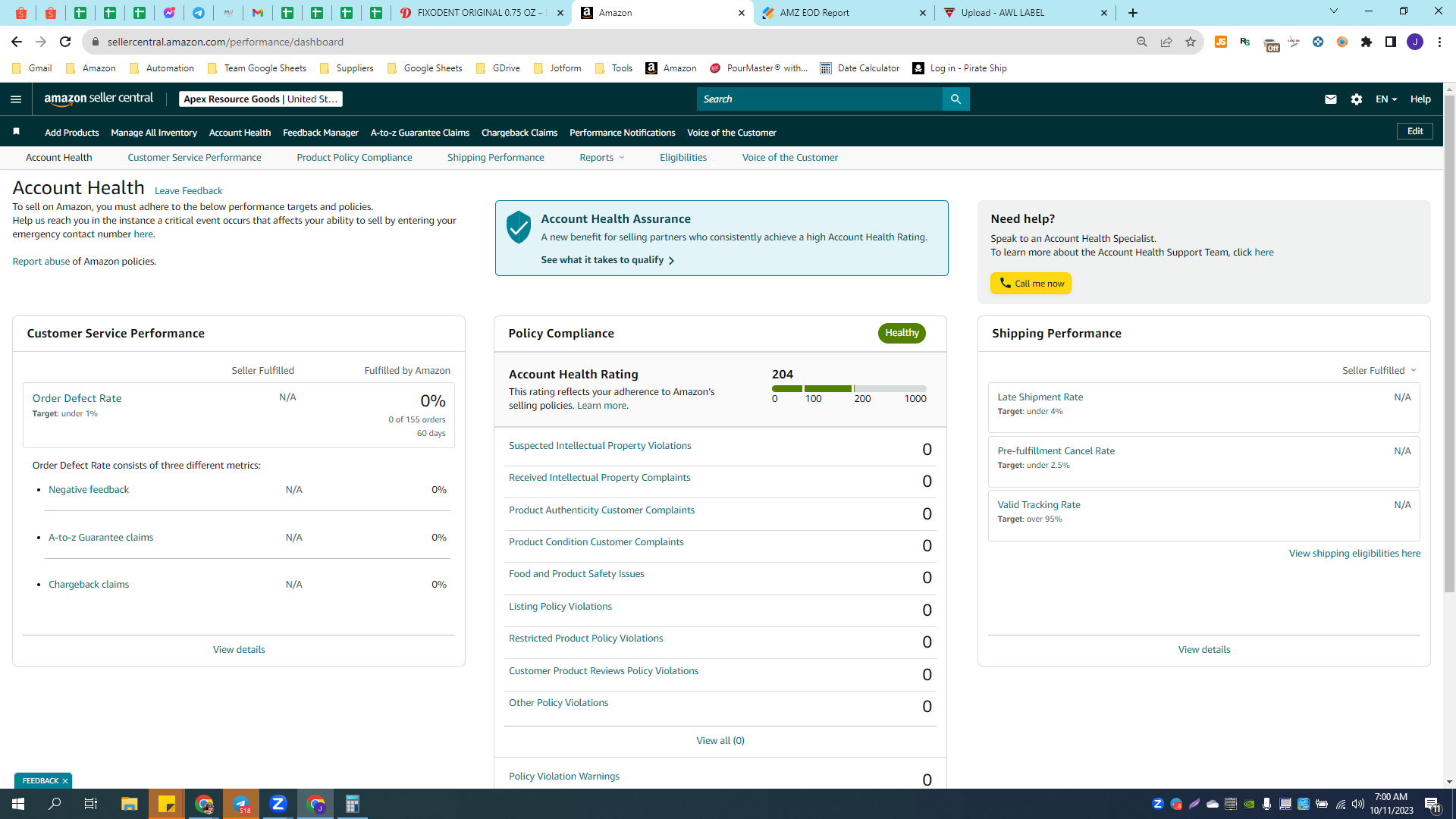
Task: Open a new browser tab
Action: click(1133, 13)
